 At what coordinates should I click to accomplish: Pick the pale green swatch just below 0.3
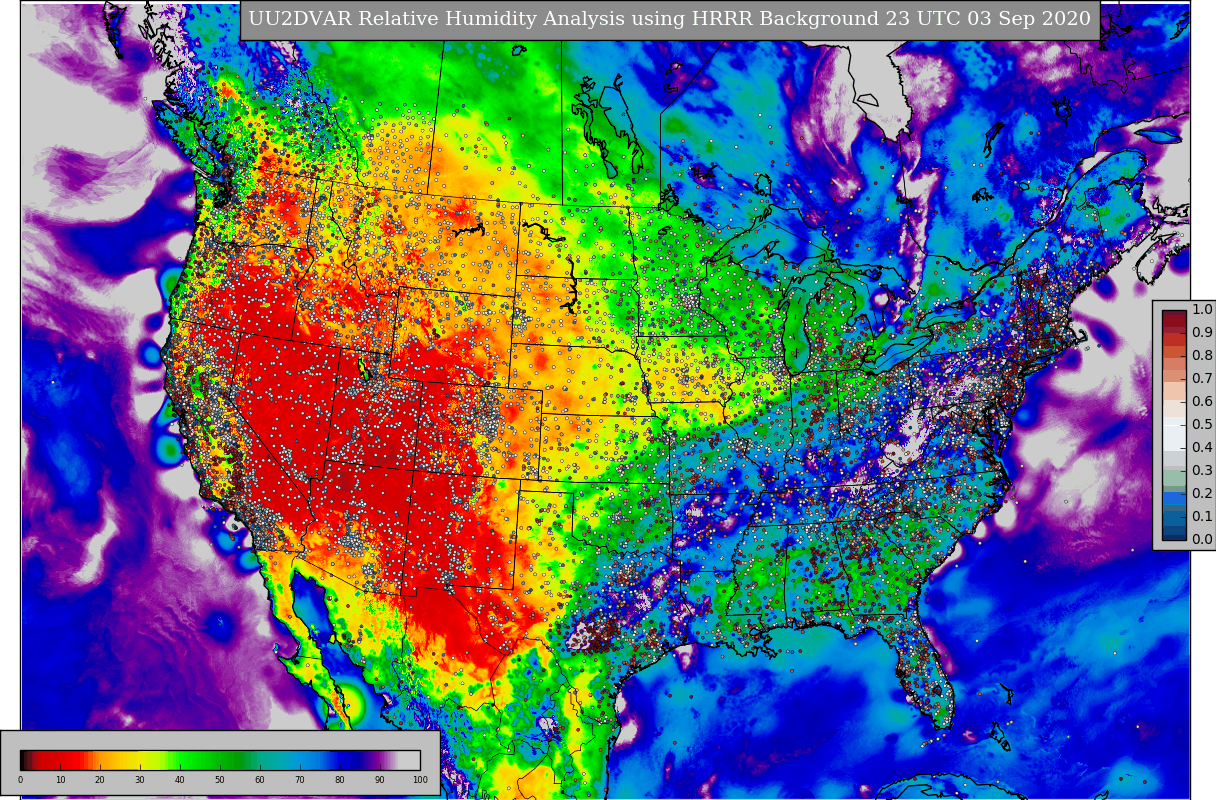point(1174,477)
